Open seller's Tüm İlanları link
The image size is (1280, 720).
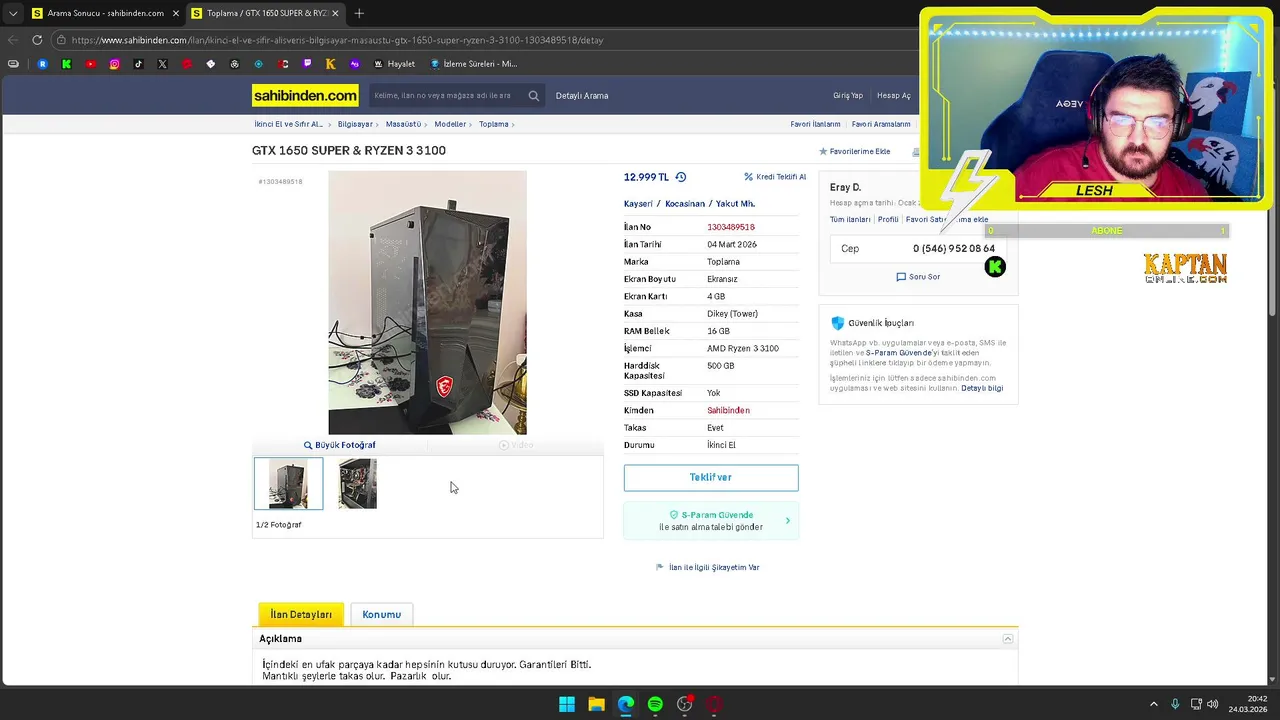(850, 219)
